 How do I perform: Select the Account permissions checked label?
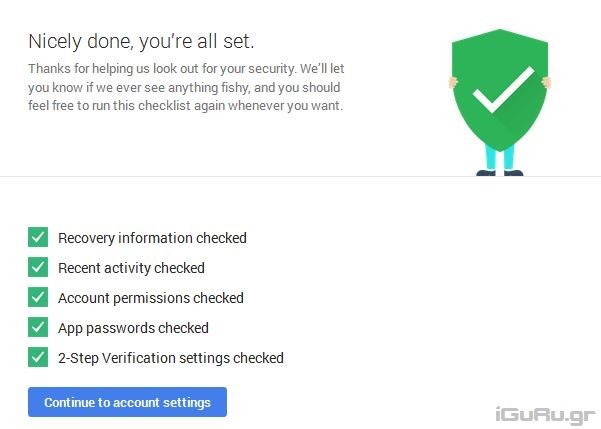(x=151, y=298)
